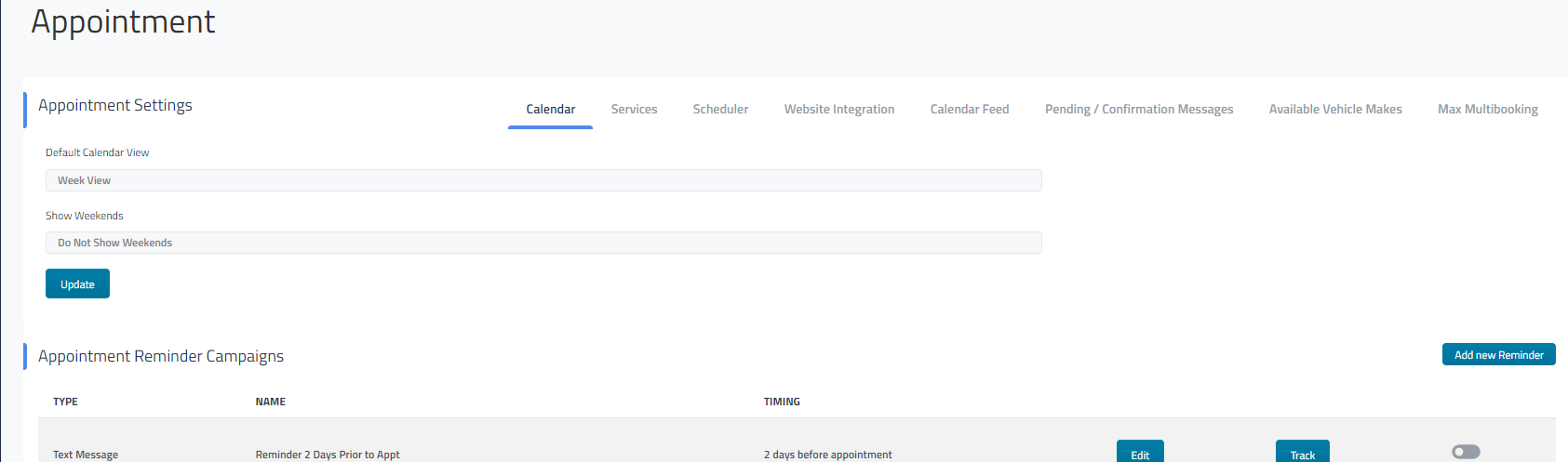Image resolution: width=1568 pixels, height=462 pixels.
Task: Click the NAME column header
Action: click(x=270, y=402)
